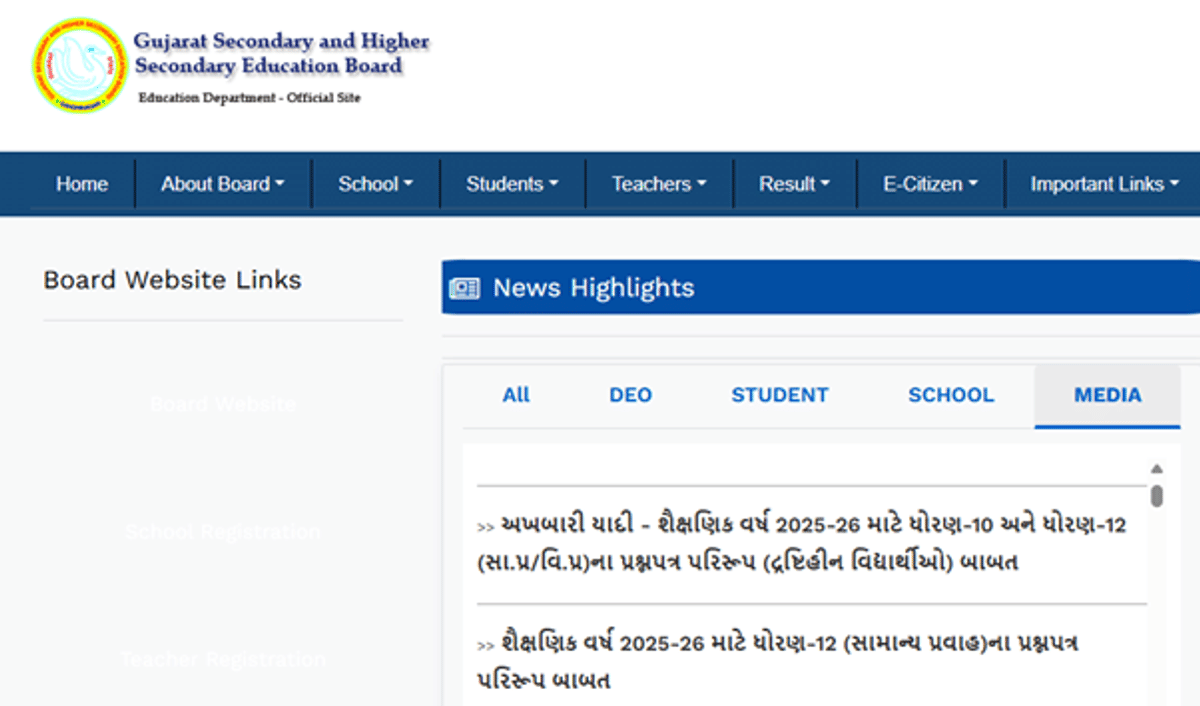1200x706 pixels.
Task: Switch to the DEO news filter
Action: (630, 395)
